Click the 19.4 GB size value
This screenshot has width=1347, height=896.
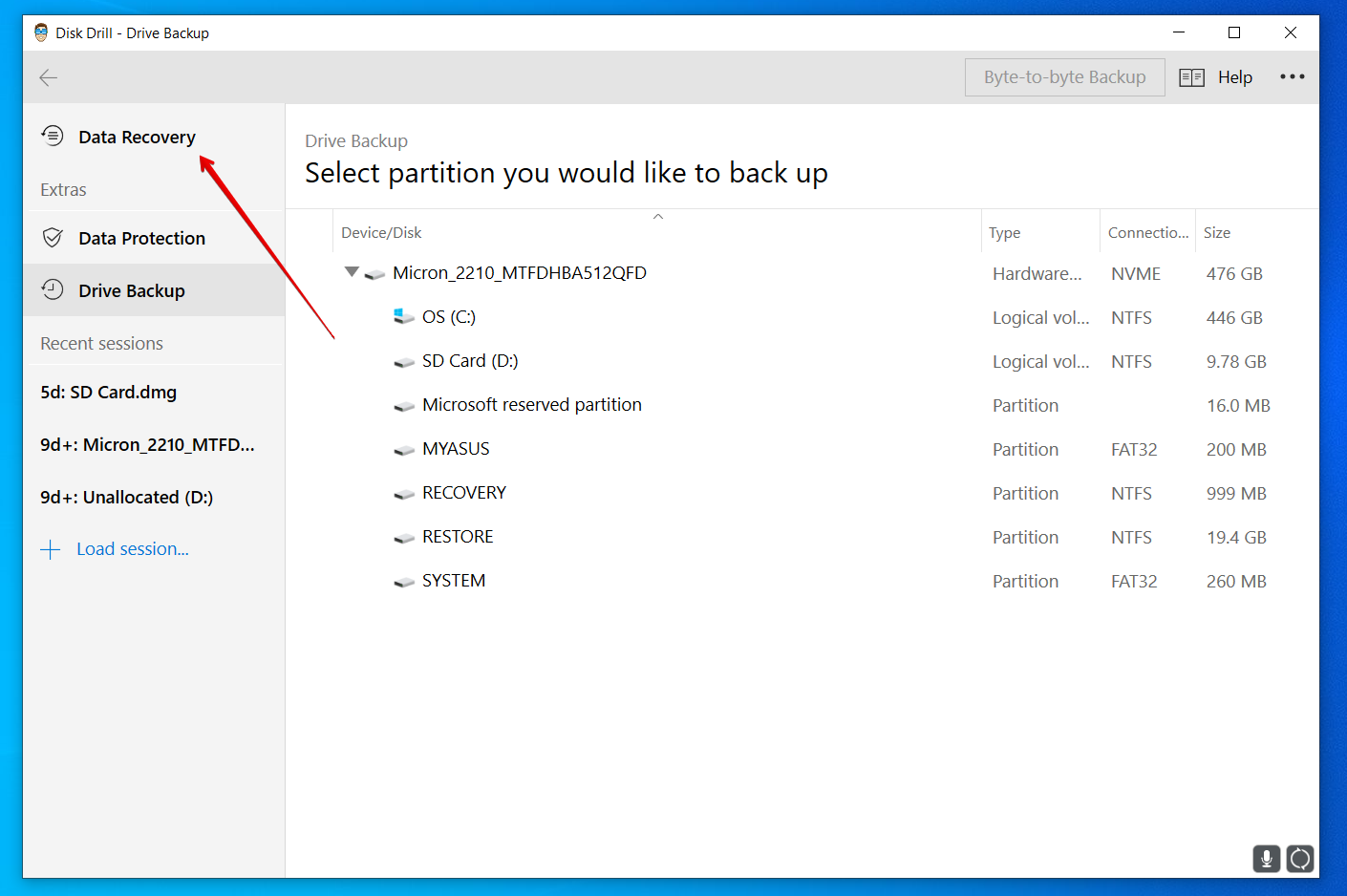[1236, 538]
